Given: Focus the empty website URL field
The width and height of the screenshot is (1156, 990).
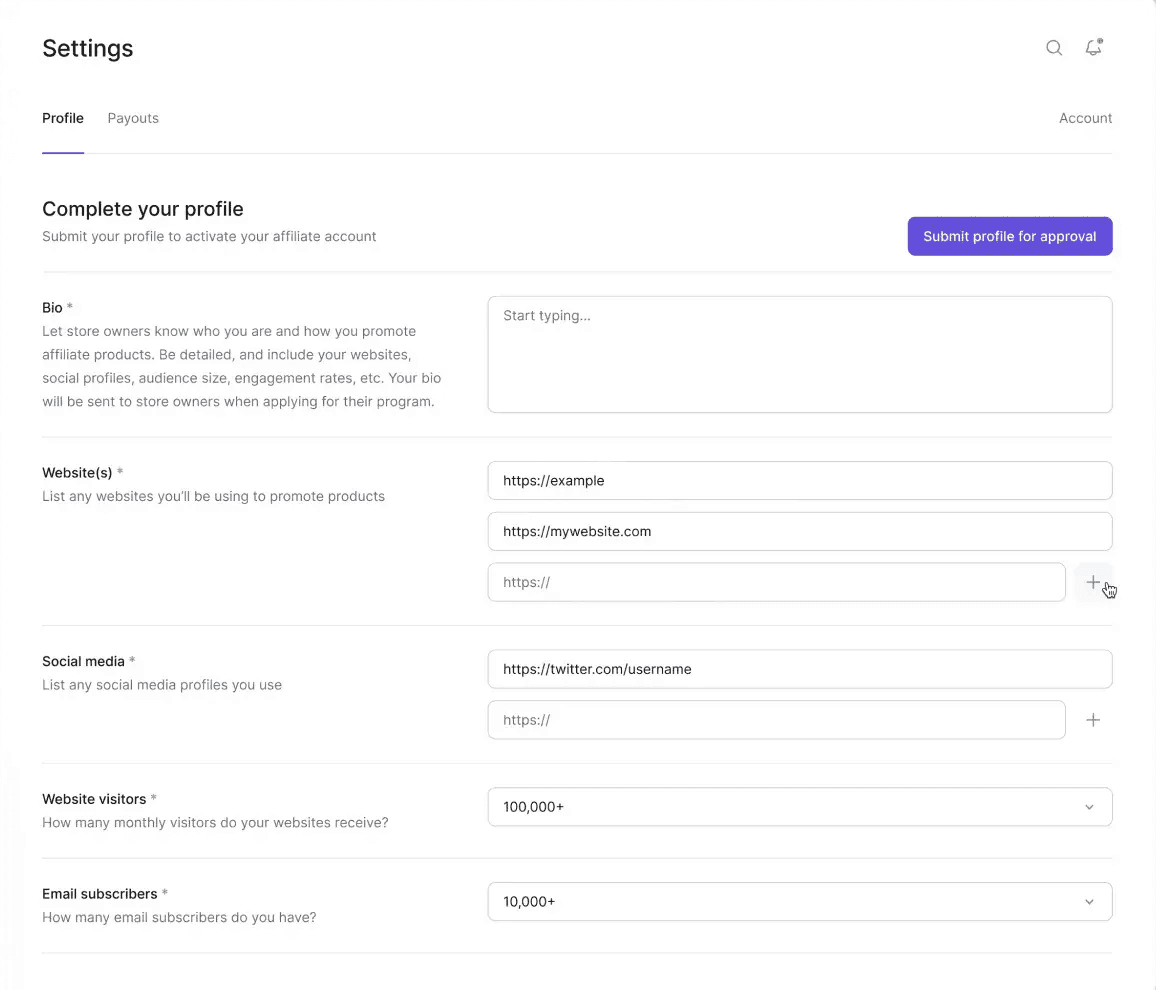Looking at the screenshot, I should coord(776,582).
